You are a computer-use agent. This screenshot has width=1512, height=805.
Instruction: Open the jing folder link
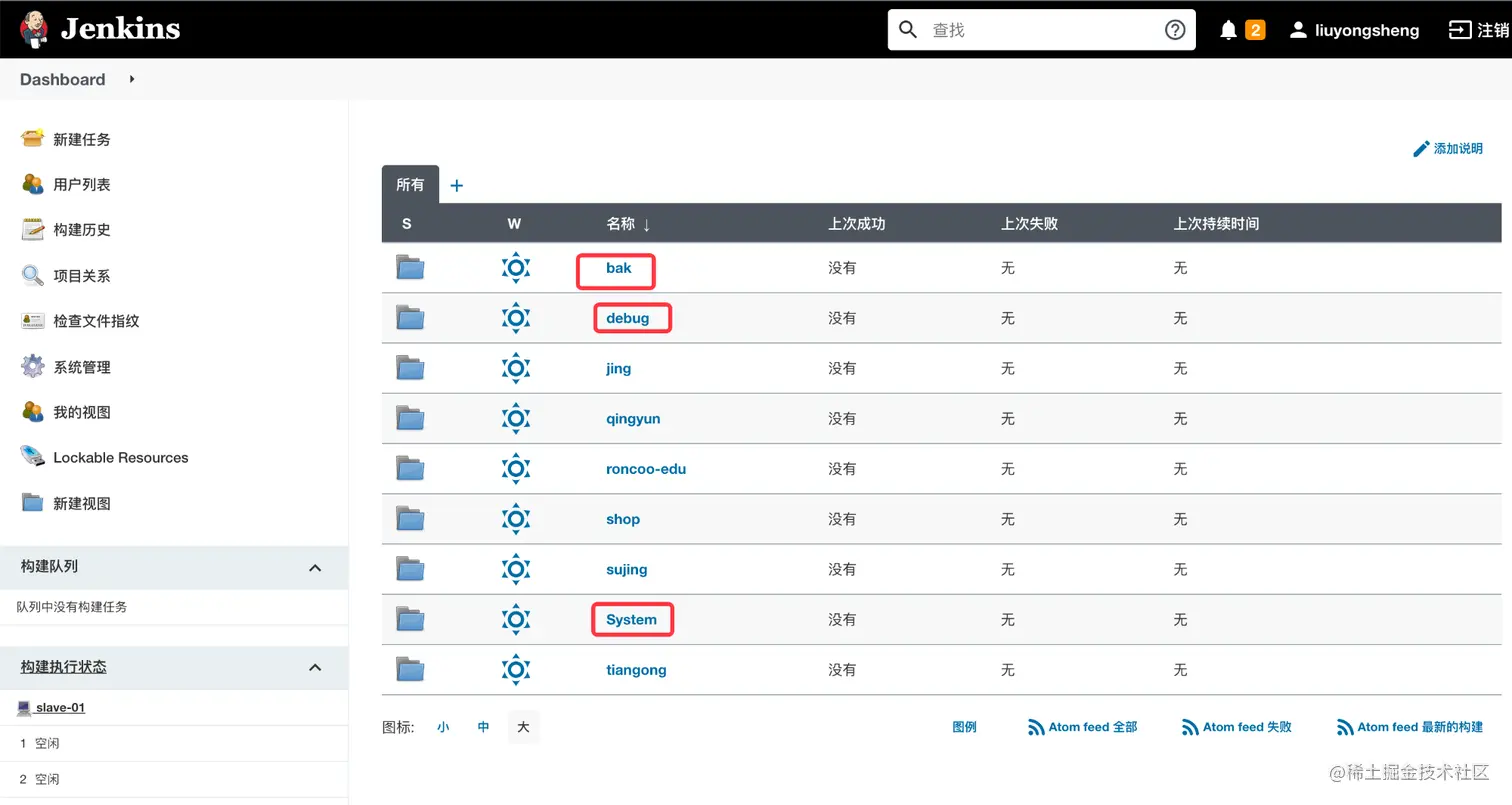(619, 368)
